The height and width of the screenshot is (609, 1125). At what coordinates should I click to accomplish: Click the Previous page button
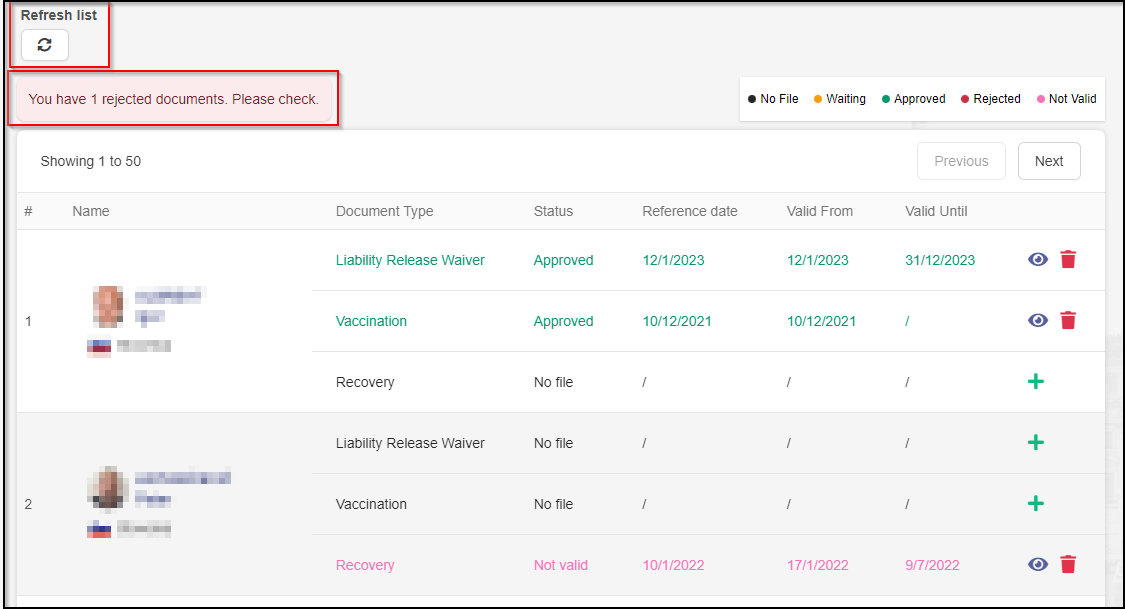coord(961,161)
